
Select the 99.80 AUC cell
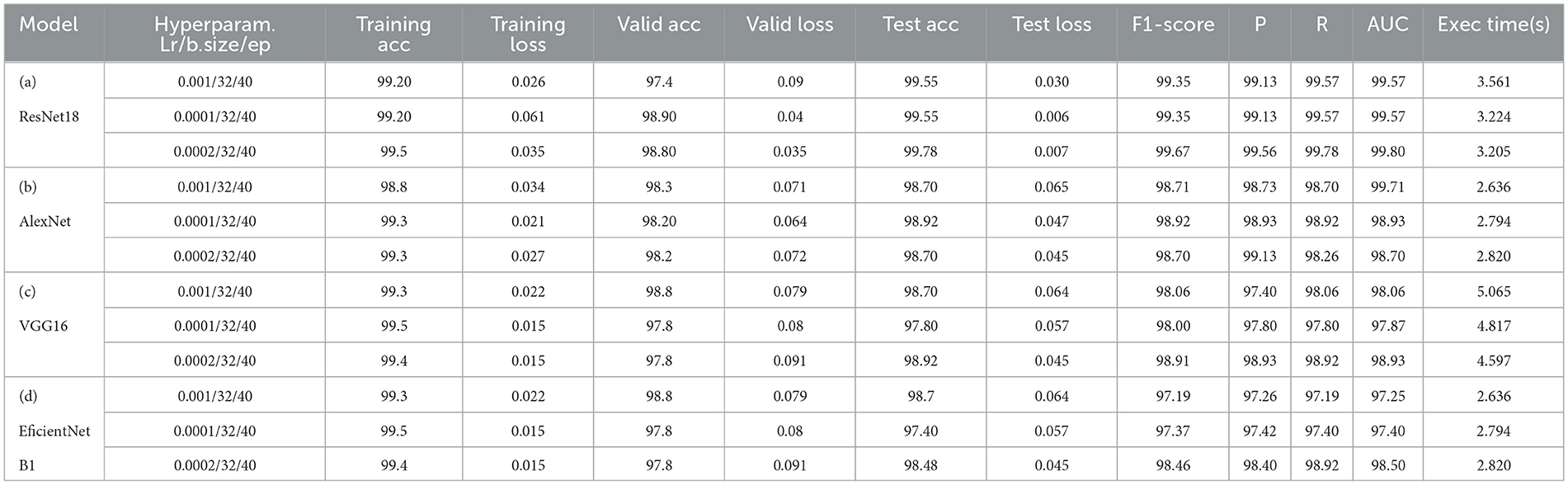1387,152
